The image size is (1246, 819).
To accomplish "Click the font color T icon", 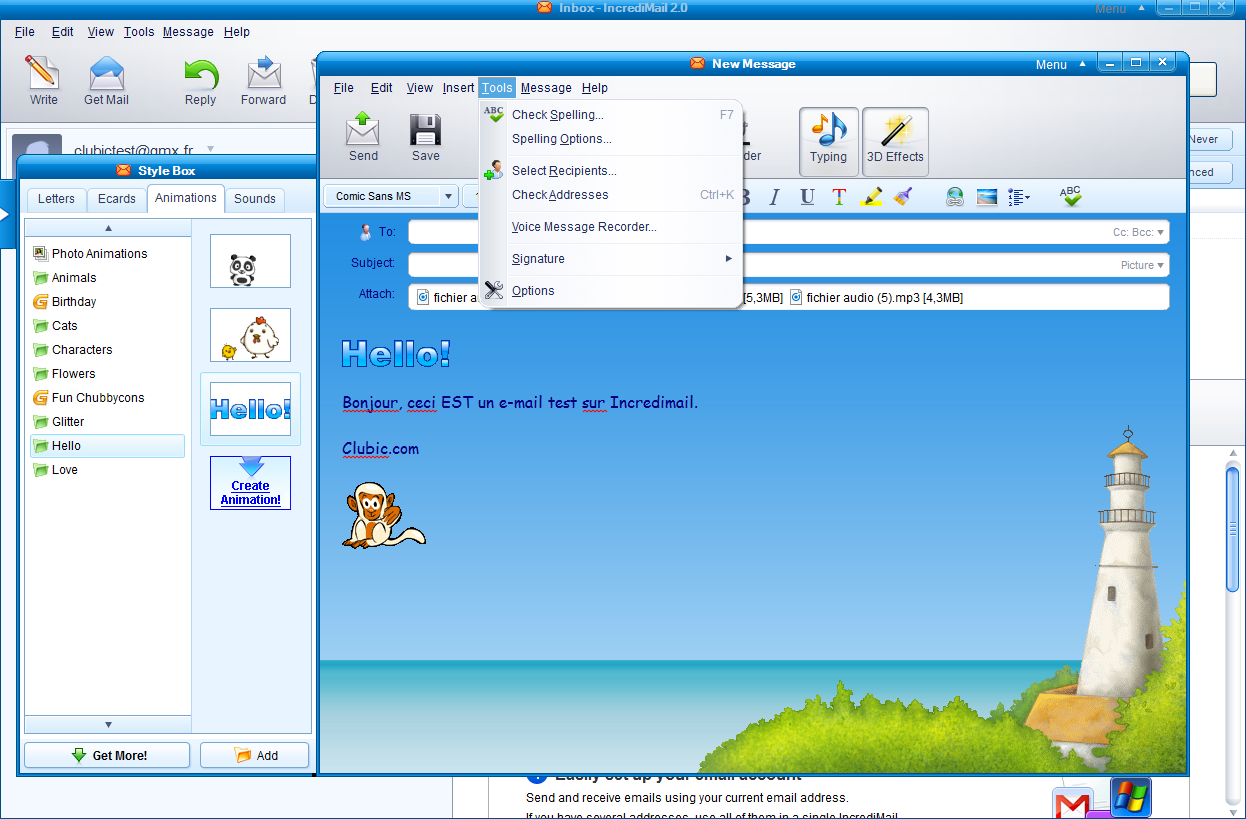I will pyautogui.click(x=838, y=197).
